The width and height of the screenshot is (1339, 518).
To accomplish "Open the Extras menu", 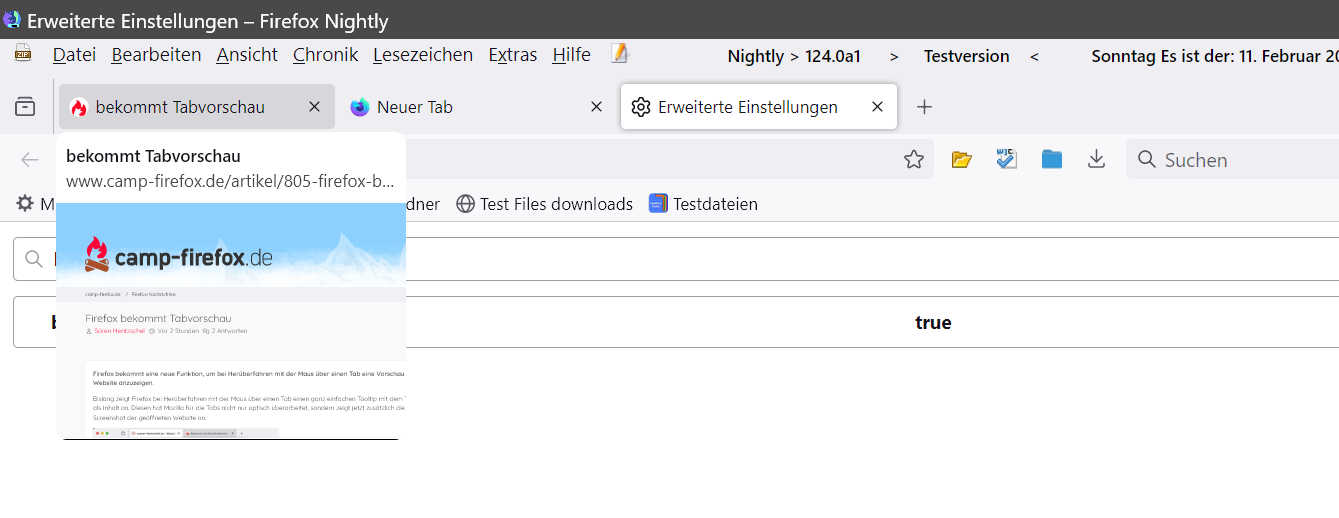I will (x=512, y=55).
